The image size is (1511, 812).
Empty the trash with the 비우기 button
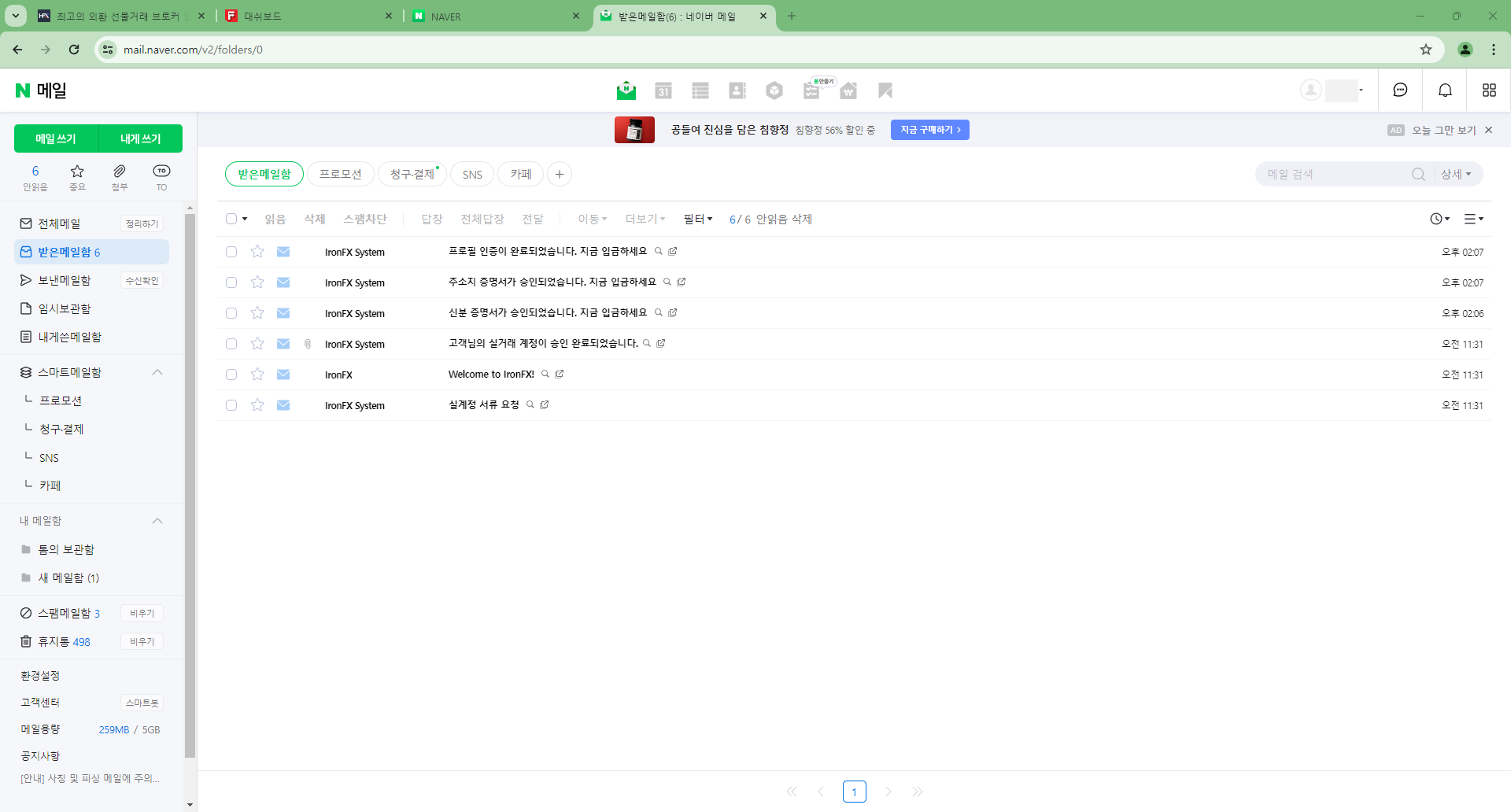click(x=142, y=641)
